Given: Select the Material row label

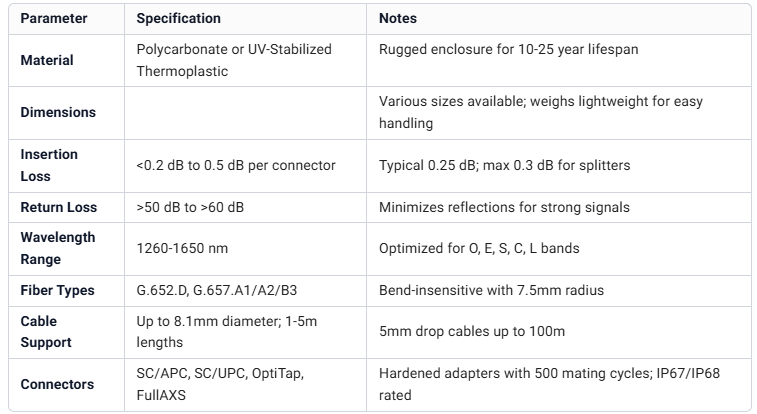Looking at the screenshot, I should [47, 60].
